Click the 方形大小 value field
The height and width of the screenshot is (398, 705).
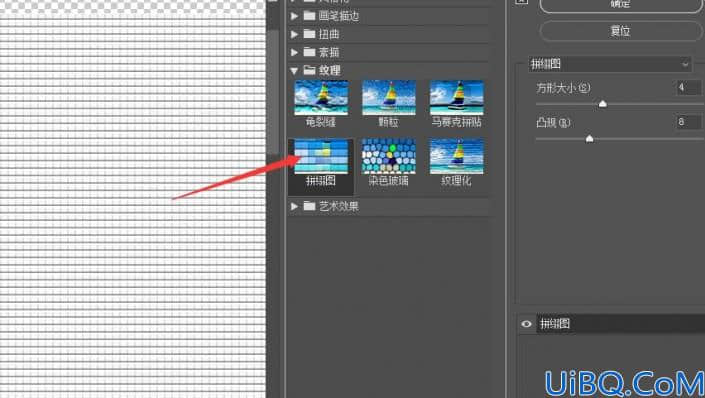pyautogui.click(x=688, y=87)
